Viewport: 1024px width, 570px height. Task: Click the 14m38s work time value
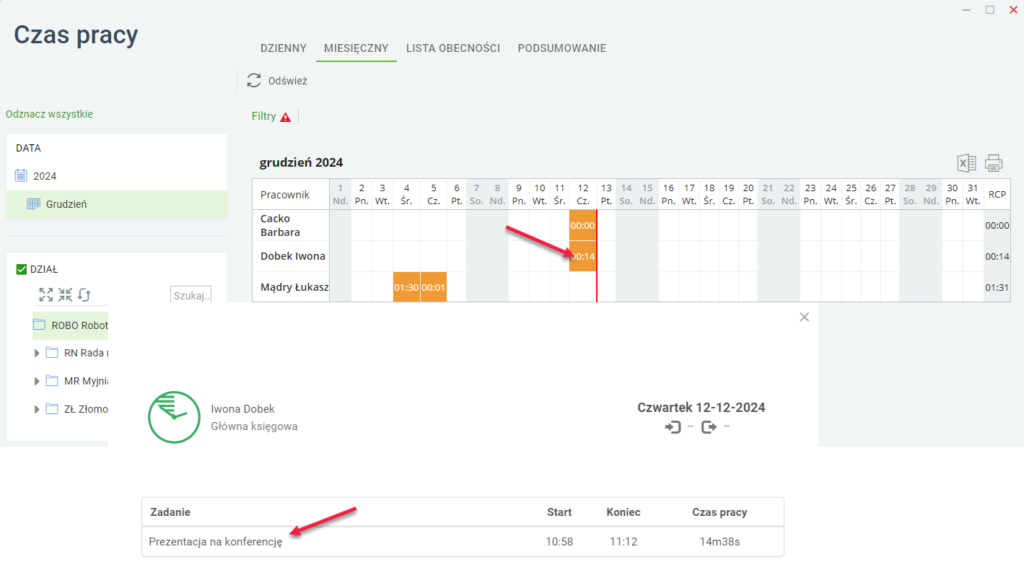[719, 542]
